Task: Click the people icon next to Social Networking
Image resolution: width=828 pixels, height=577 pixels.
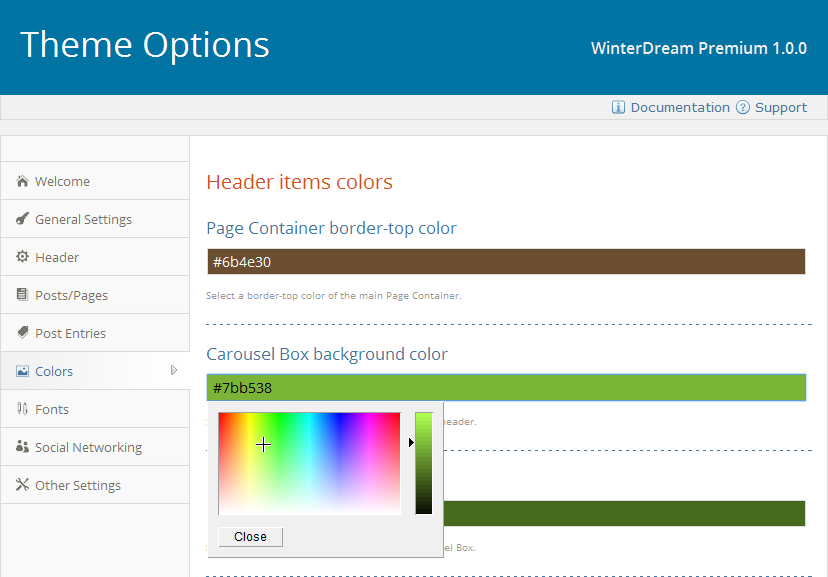Action: pyautogui.click(x=22, y=447)
